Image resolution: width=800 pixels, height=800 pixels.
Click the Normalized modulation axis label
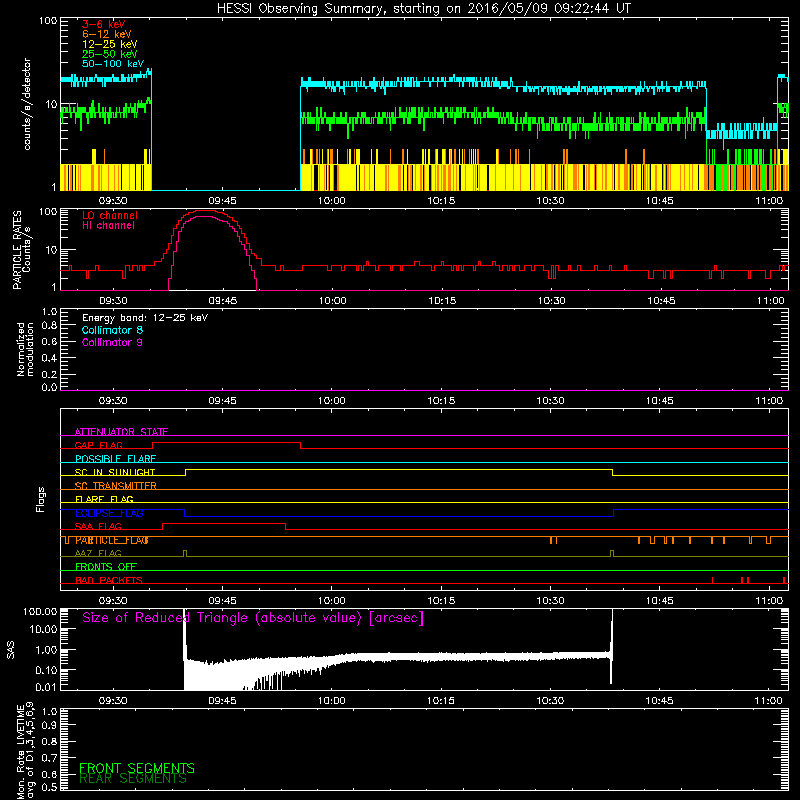point(25,349)
